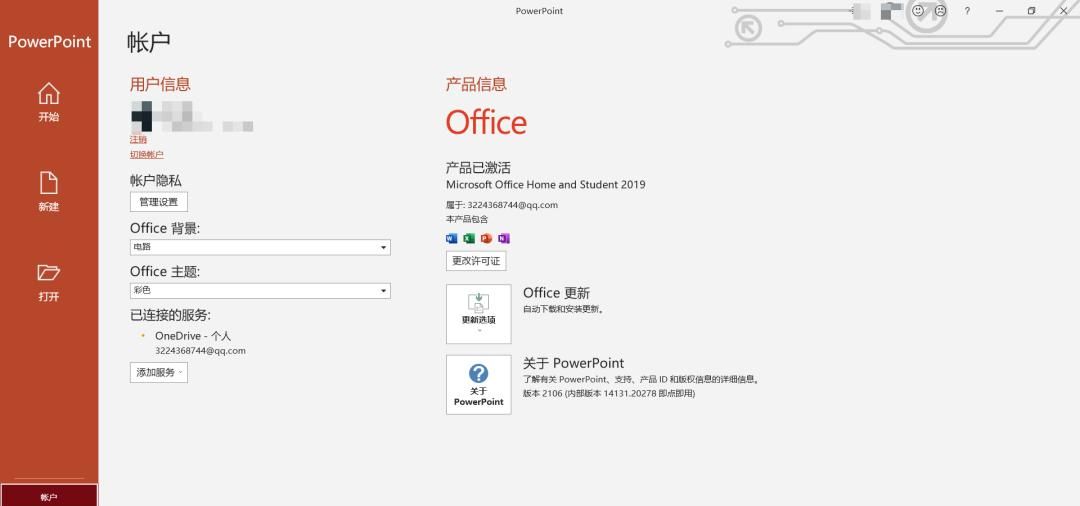Click the OneNote icon under 本产品包含
The height and width of the screenshot is (506, 1080).
pos(503,239)
